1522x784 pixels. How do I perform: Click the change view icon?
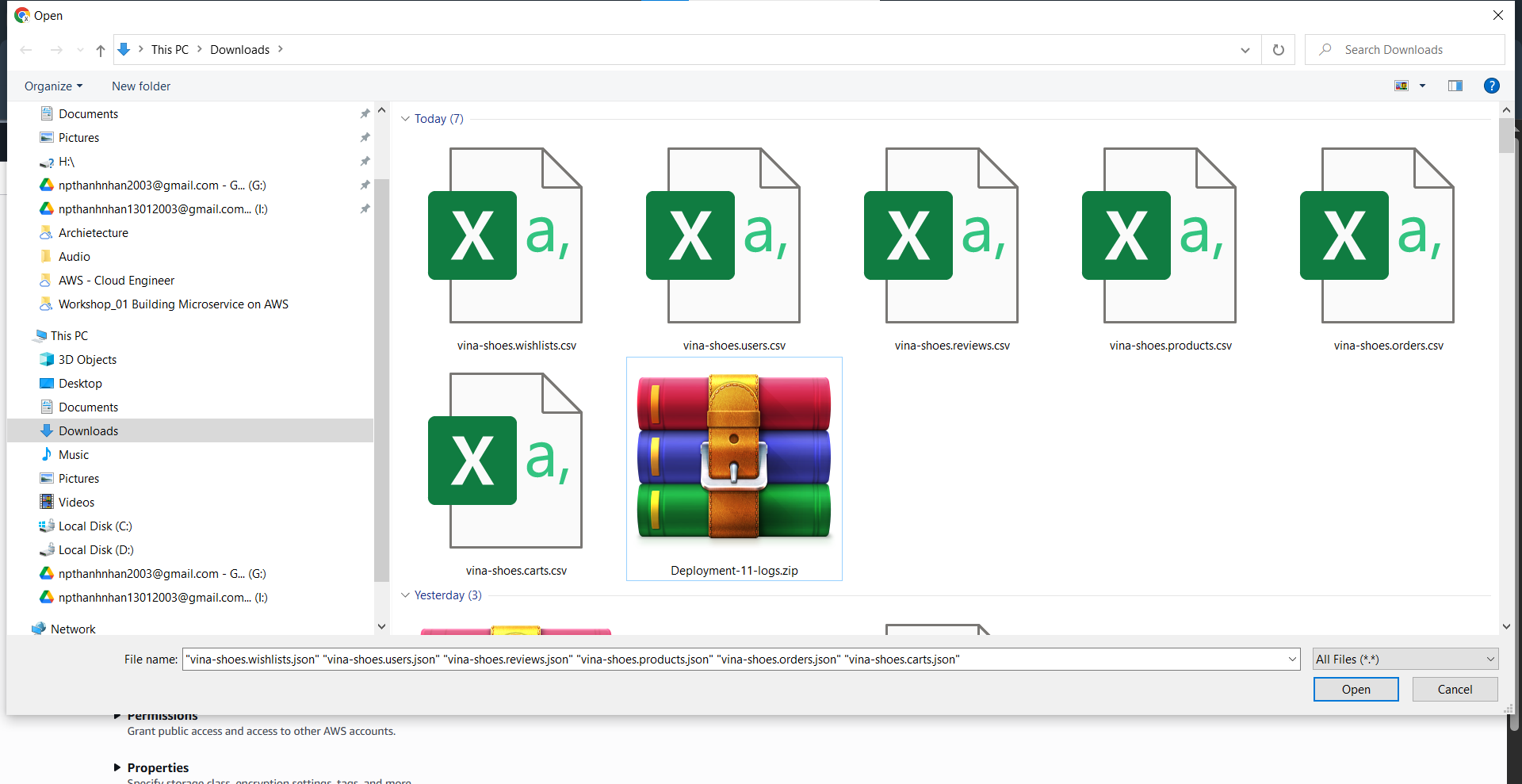pos(1402,86)
